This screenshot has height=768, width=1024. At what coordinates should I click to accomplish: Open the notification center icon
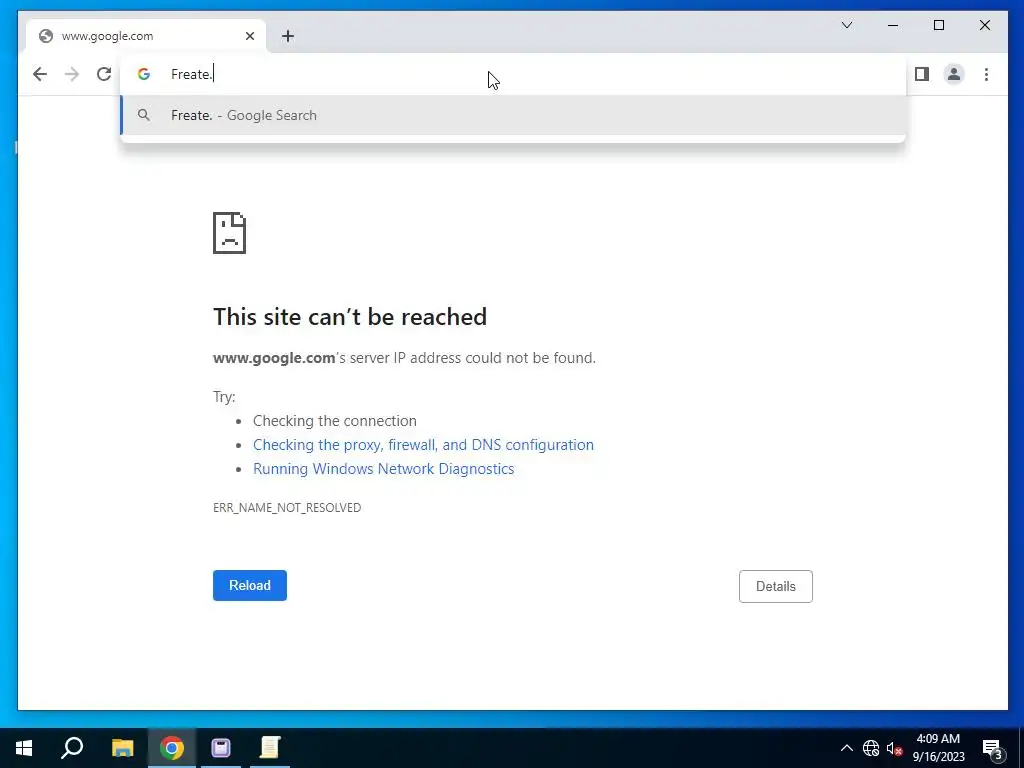(x=993, y=748)
